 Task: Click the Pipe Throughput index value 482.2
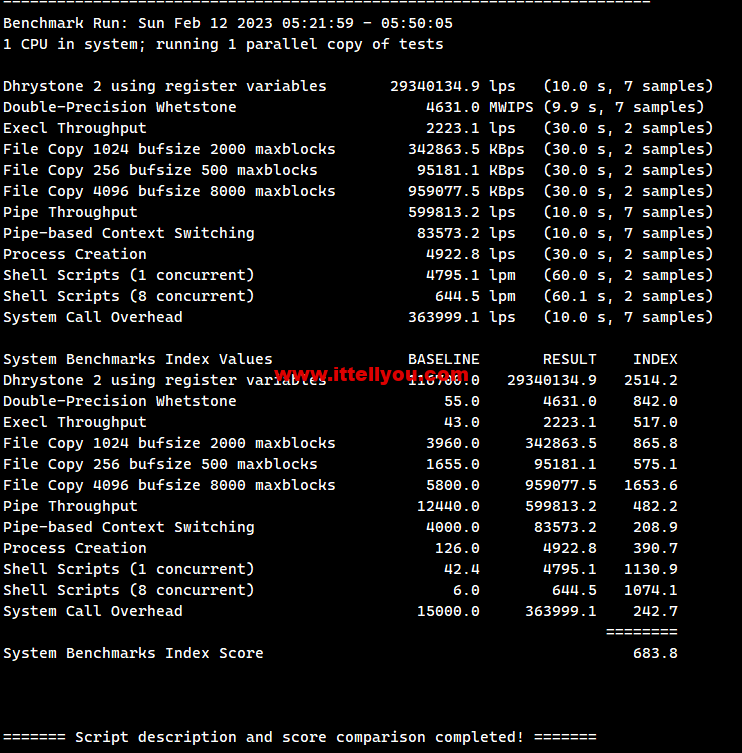coord(654,506)
